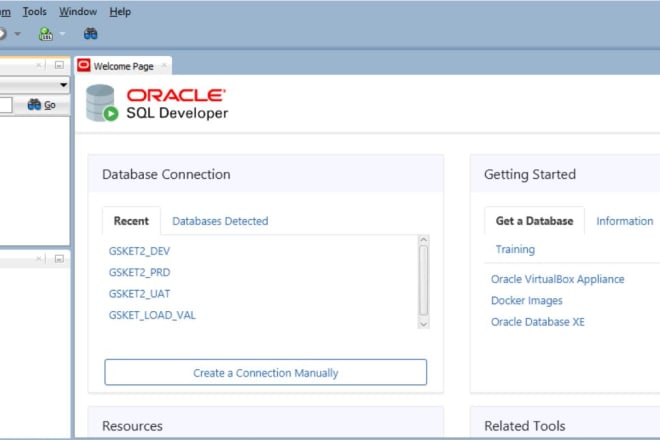The image size is (660, 440).
Task: Click the SQL Developer database logo
Action: click(x=102, y=103)
